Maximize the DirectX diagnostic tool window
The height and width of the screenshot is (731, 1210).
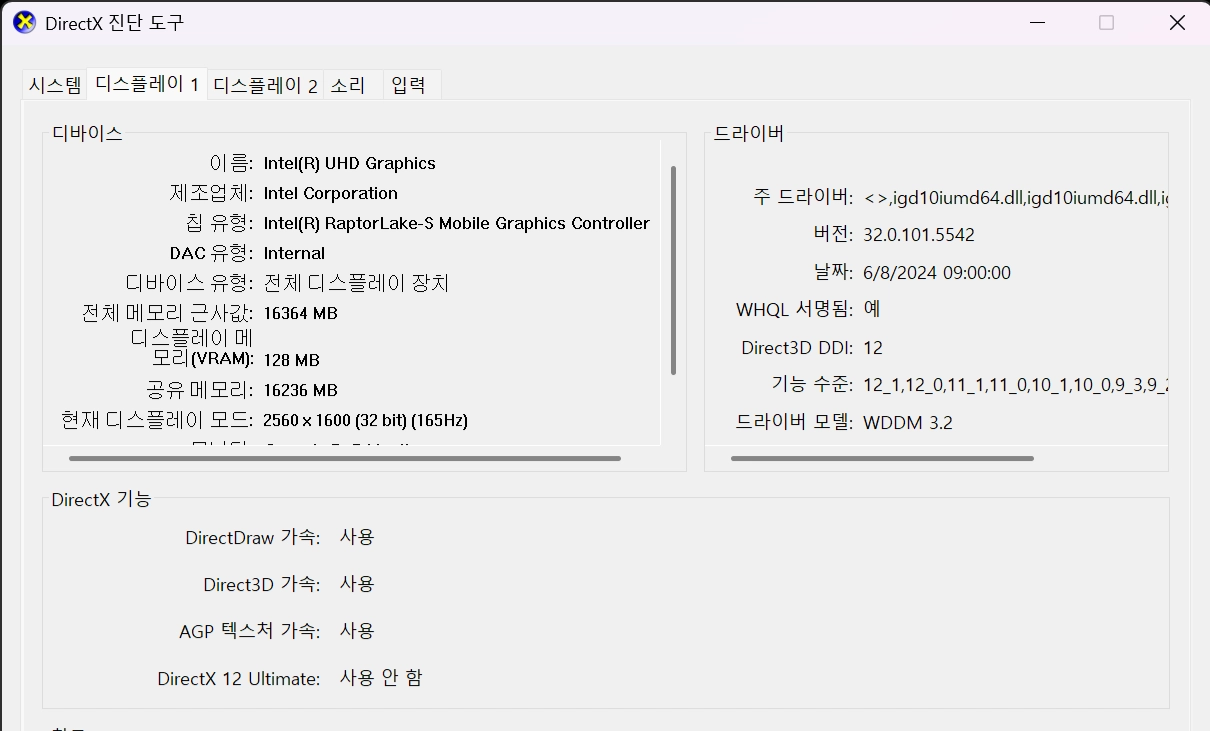tap(1106, 22)
